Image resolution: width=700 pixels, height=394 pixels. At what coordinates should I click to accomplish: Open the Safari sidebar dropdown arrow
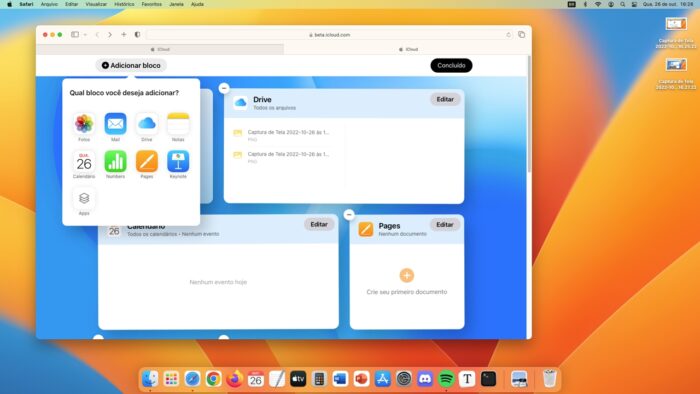[x=85, y=35]
